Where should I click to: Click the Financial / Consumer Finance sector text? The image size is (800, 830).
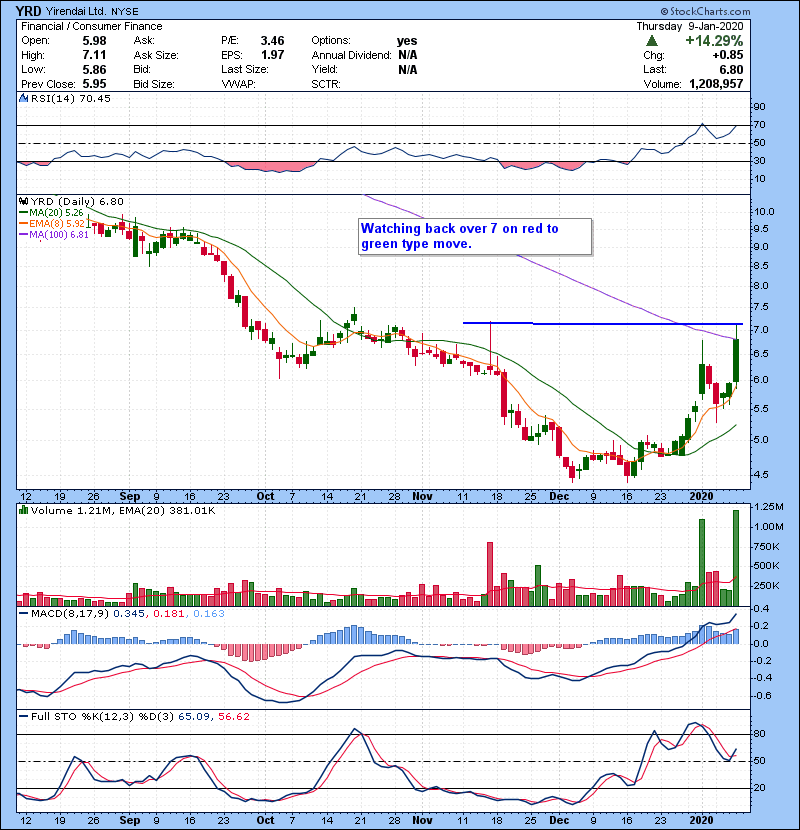[92, 26]
